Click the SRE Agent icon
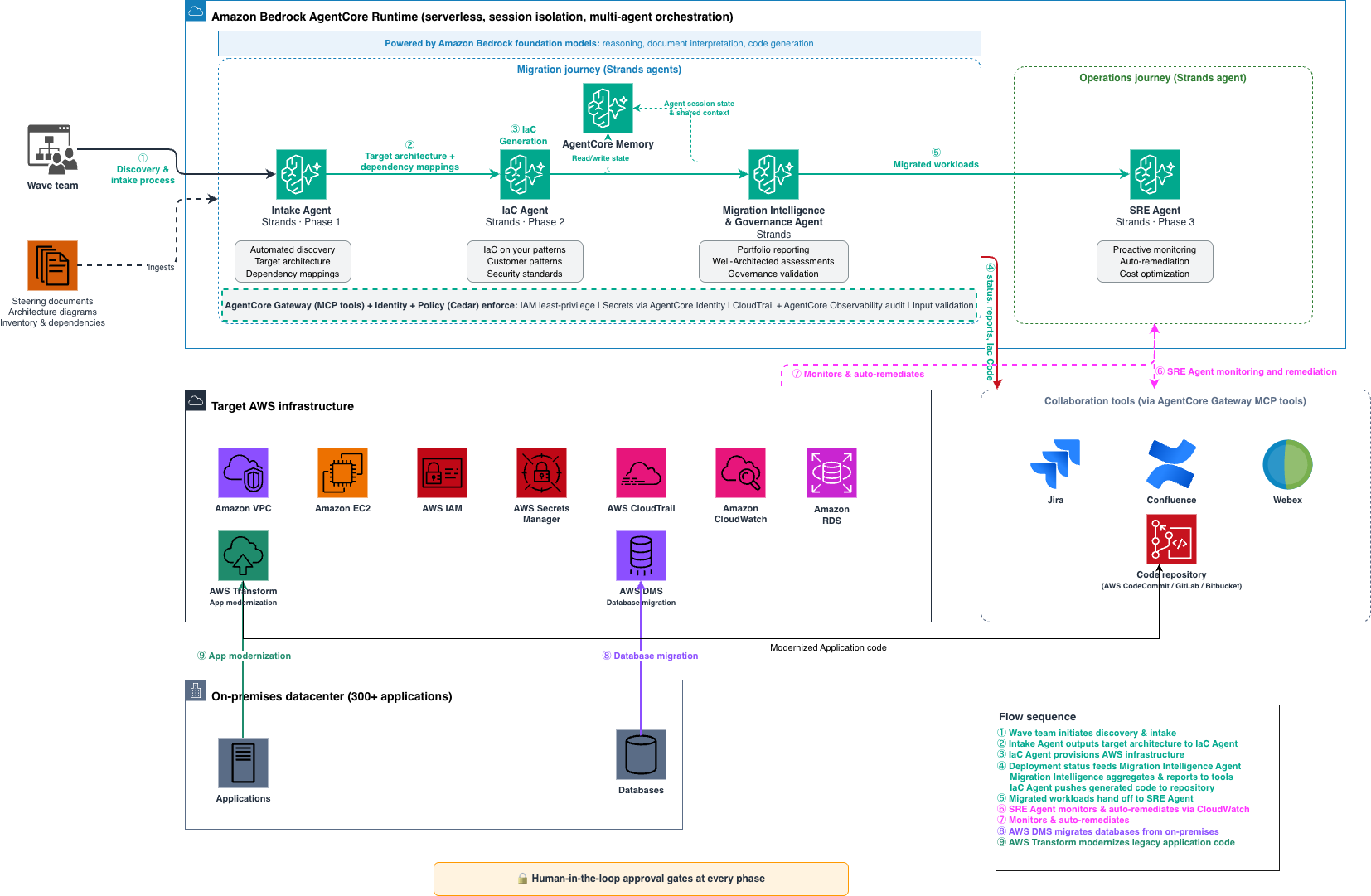 pyautogui.click(x=1155, y=174)
